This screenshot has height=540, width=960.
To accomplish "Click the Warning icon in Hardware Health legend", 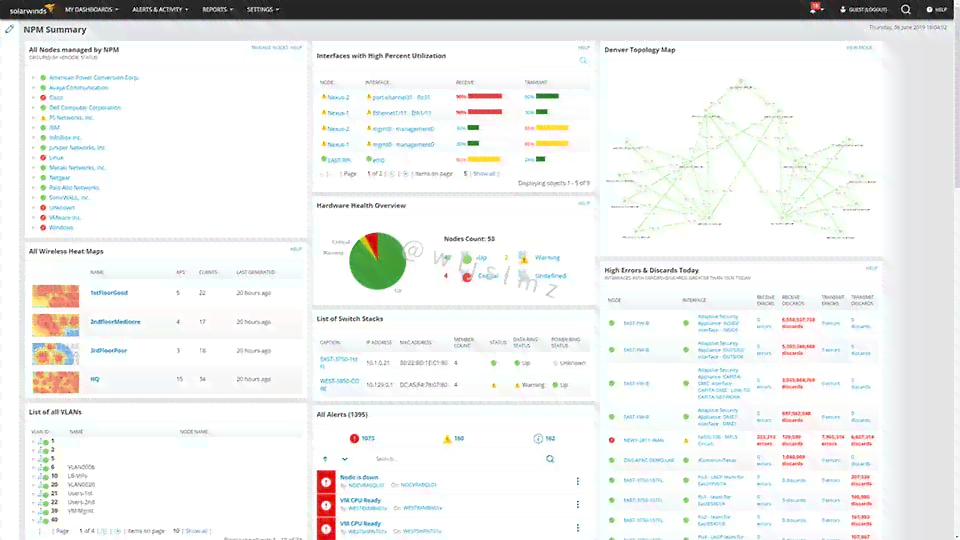I will point(523,257).
